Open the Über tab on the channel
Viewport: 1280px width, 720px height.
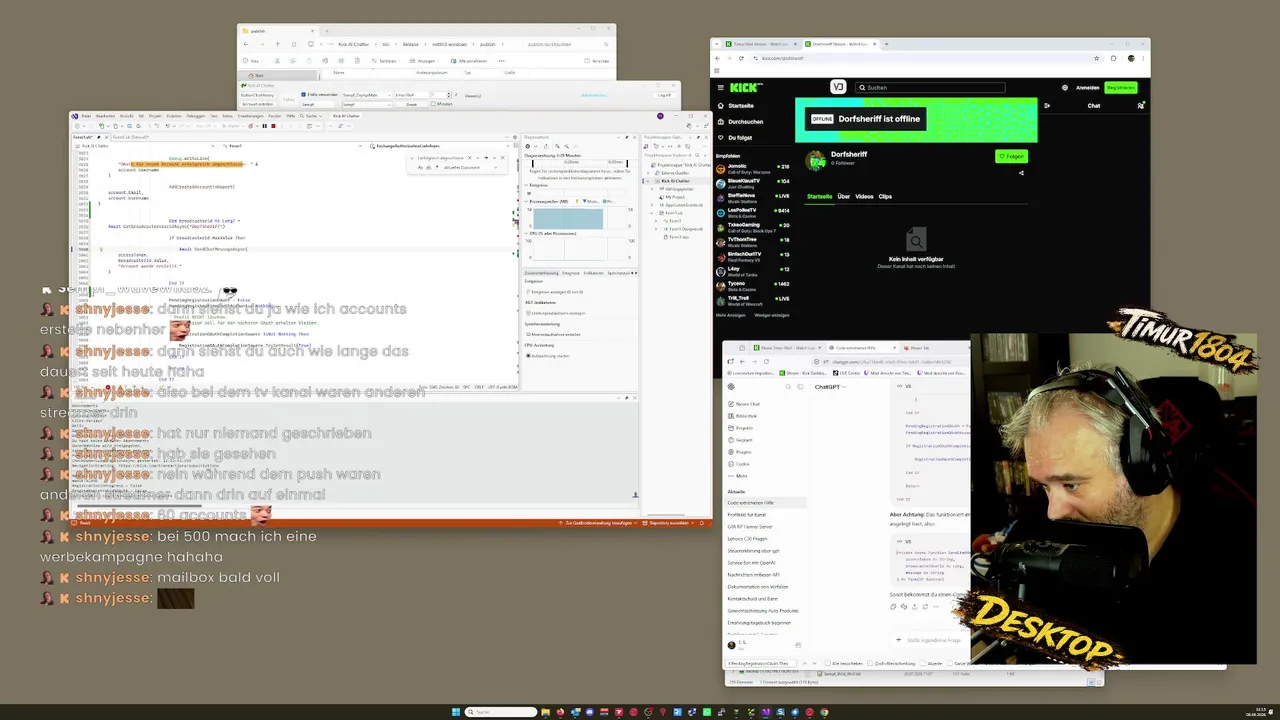tap(844, 197)
